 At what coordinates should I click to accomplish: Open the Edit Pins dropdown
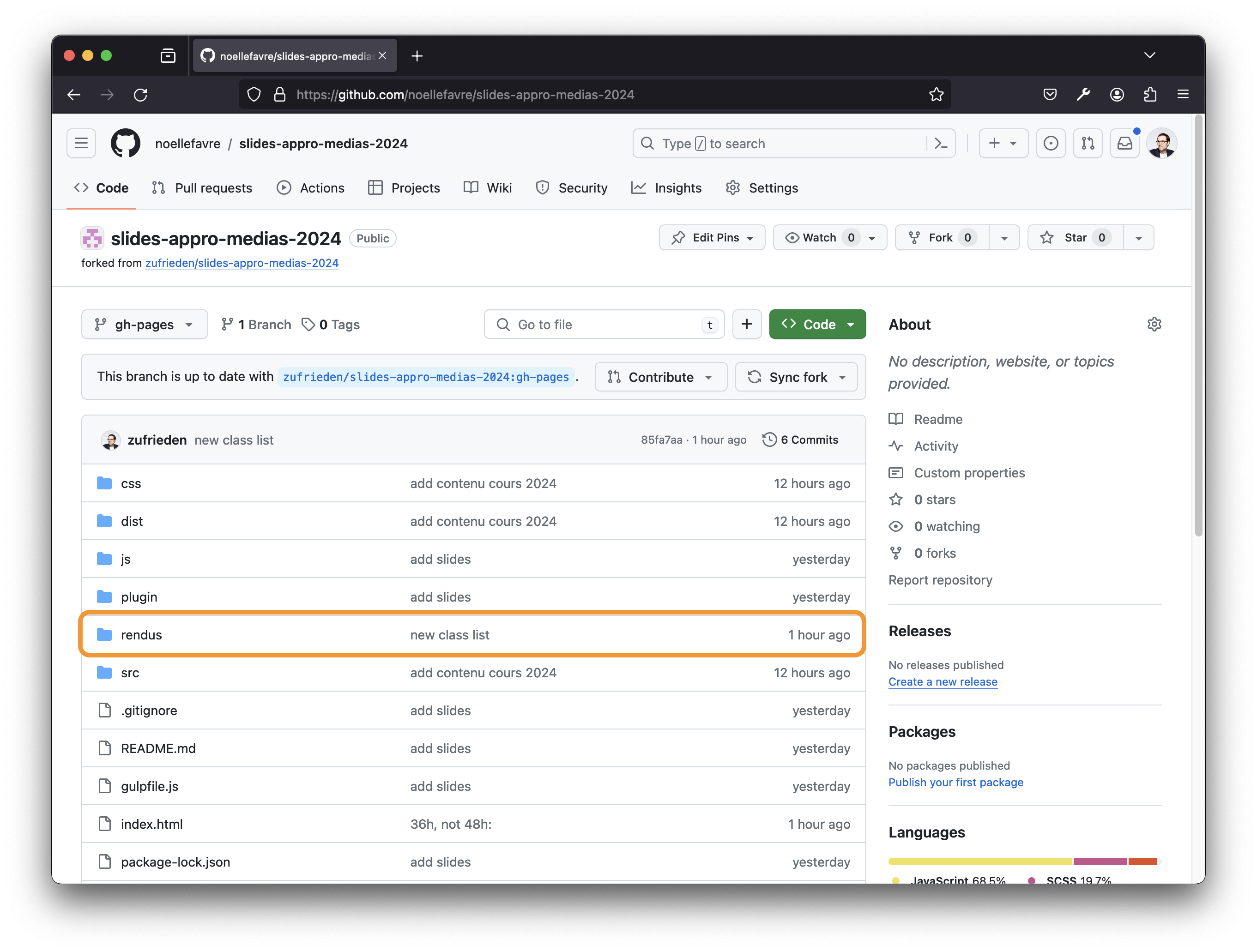click(712, 237)
